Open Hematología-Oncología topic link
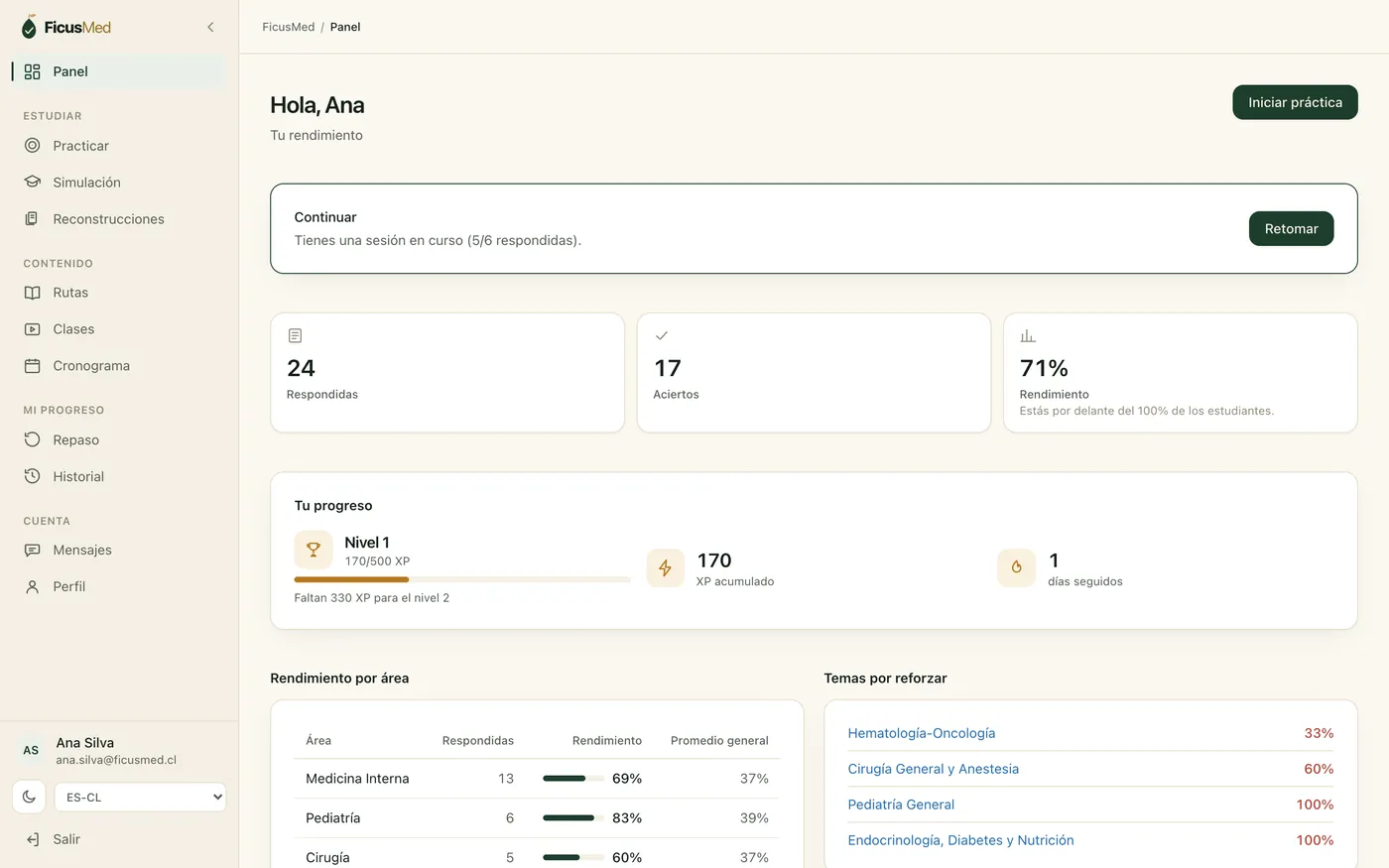This screenshot has width=1389, height=868. (922, 733)
